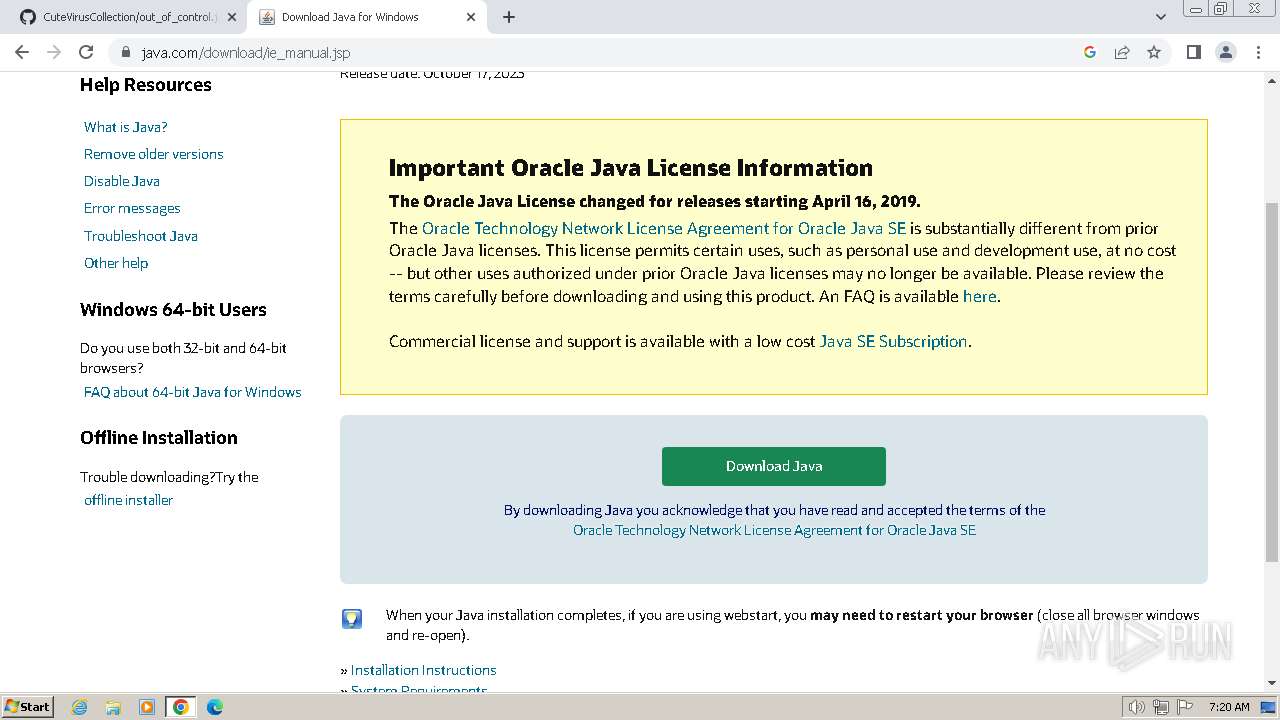This screenshot has height=720, width=1280.
Task: Open Troubleshoot Java link
Action: click(141, 236)
